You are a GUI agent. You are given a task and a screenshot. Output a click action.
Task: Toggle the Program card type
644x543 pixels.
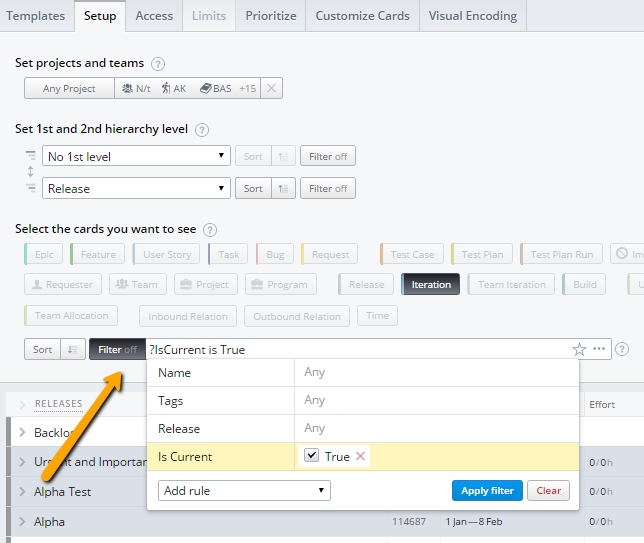281,284
